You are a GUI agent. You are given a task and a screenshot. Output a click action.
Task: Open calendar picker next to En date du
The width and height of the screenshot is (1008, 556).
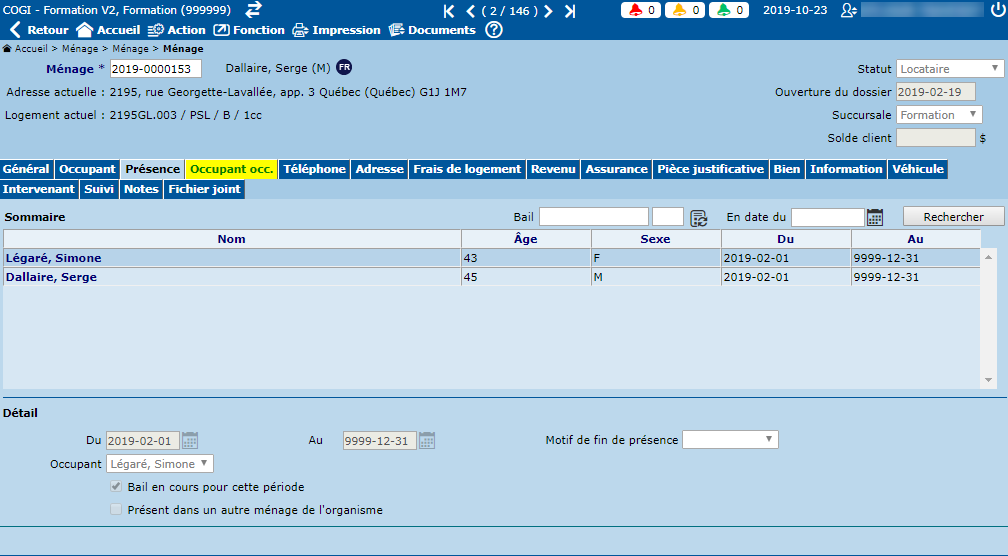875,217
